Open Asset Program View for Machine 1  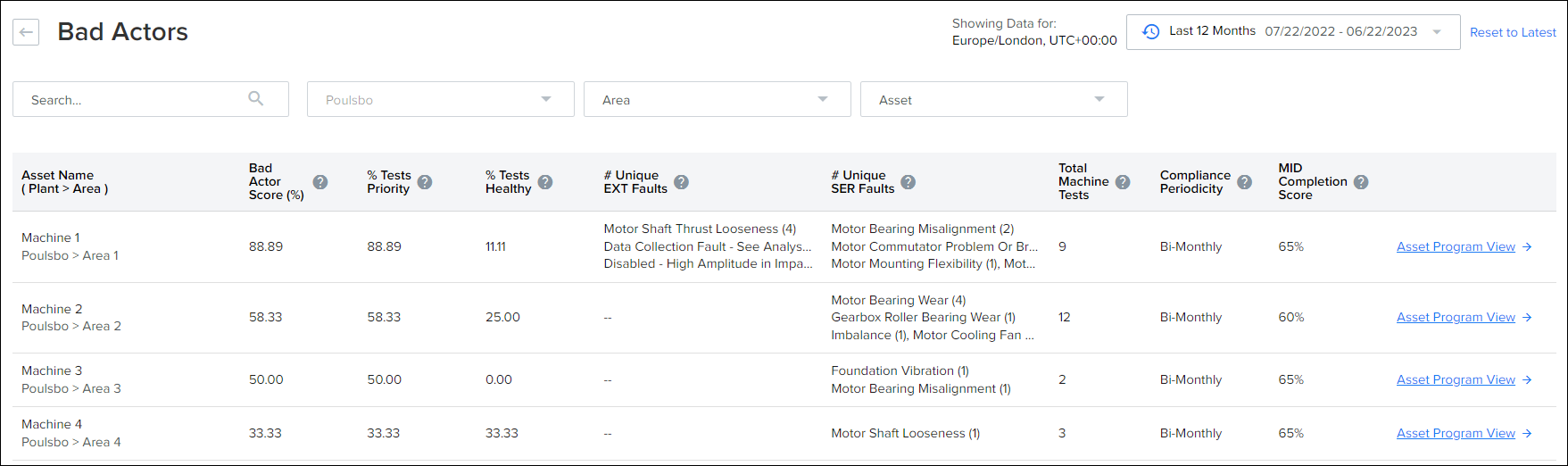(1464, 246)
